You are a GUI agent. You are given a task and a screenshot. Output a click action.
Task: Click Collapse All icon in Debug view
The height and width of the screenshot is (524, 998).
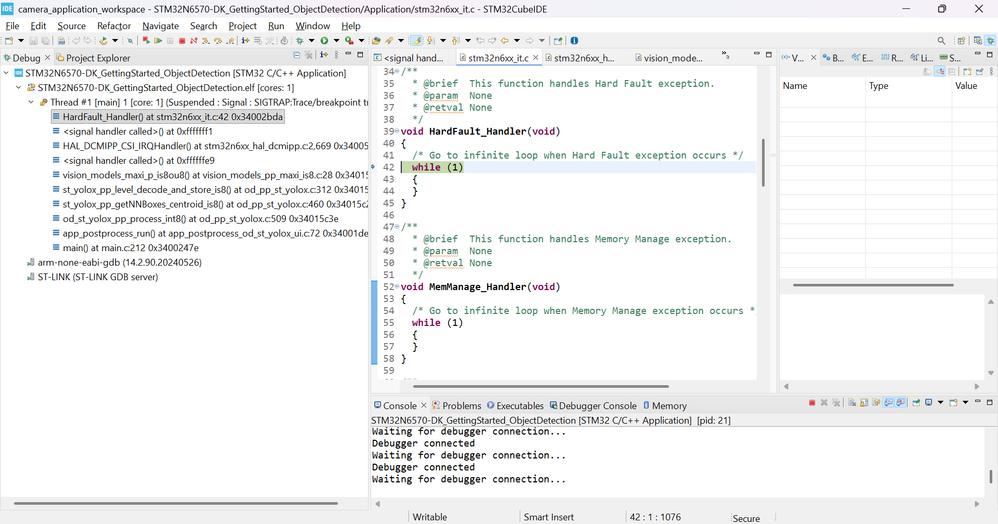point(297,55)
